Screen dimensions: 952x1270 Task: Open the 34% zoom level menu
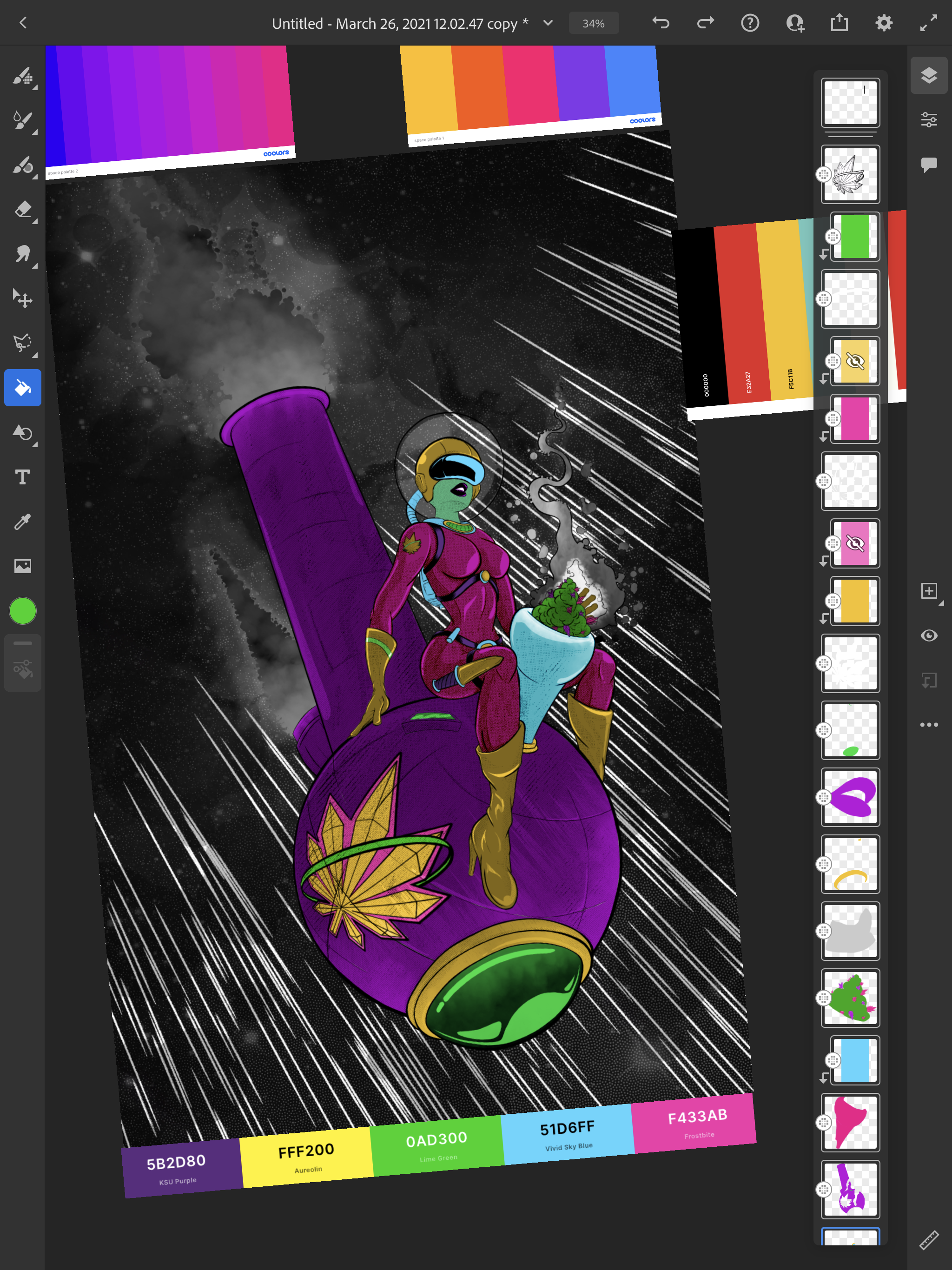tap(593, 24)
